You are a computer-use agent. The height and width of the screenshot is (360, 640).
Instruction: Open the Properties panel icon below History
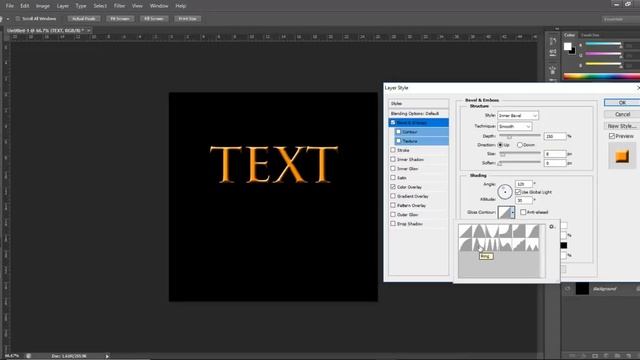pyautogui.click(x=553, y=53)
